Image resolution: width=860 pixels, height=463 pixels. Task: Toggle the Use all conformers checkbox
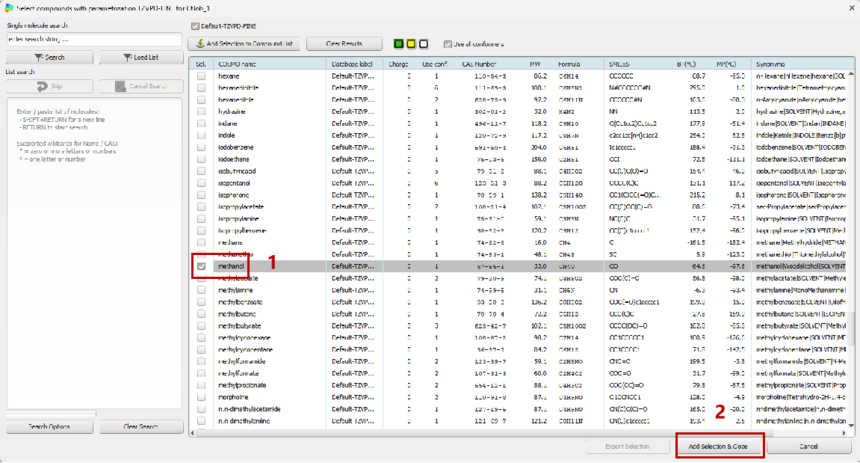pos(448,44)
